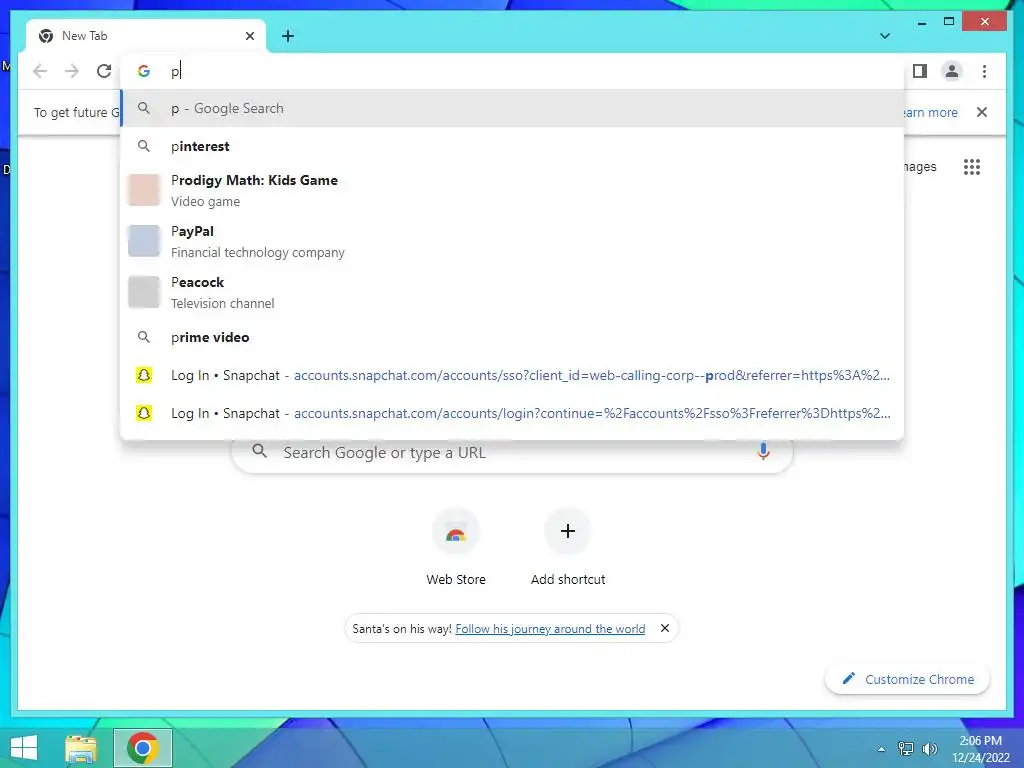Image resolution: width=1024 pixels, height=768 pixels.
Task: Click the Google G icon in the address bar
Action: tap(144, 71)
